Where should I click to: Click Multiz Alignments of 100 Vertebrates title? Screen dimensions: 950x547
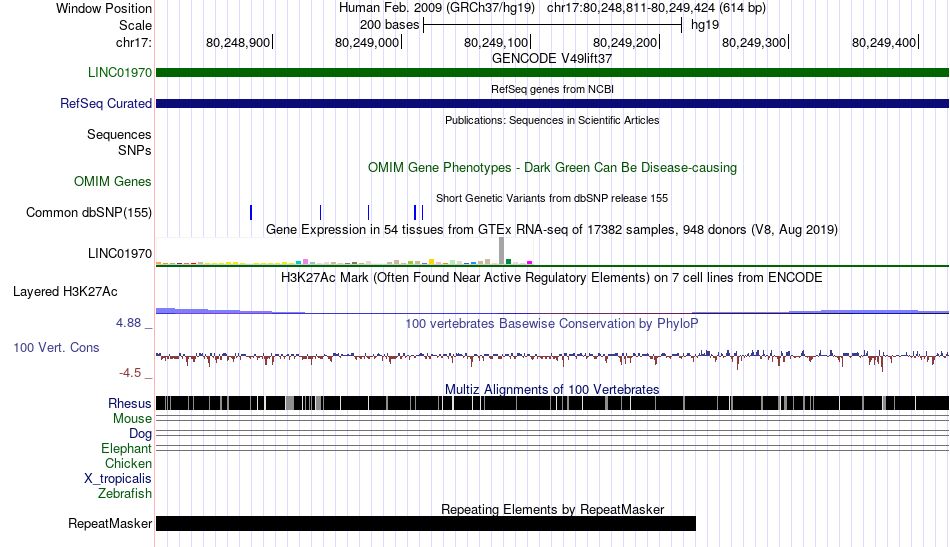tap(552, 390)
